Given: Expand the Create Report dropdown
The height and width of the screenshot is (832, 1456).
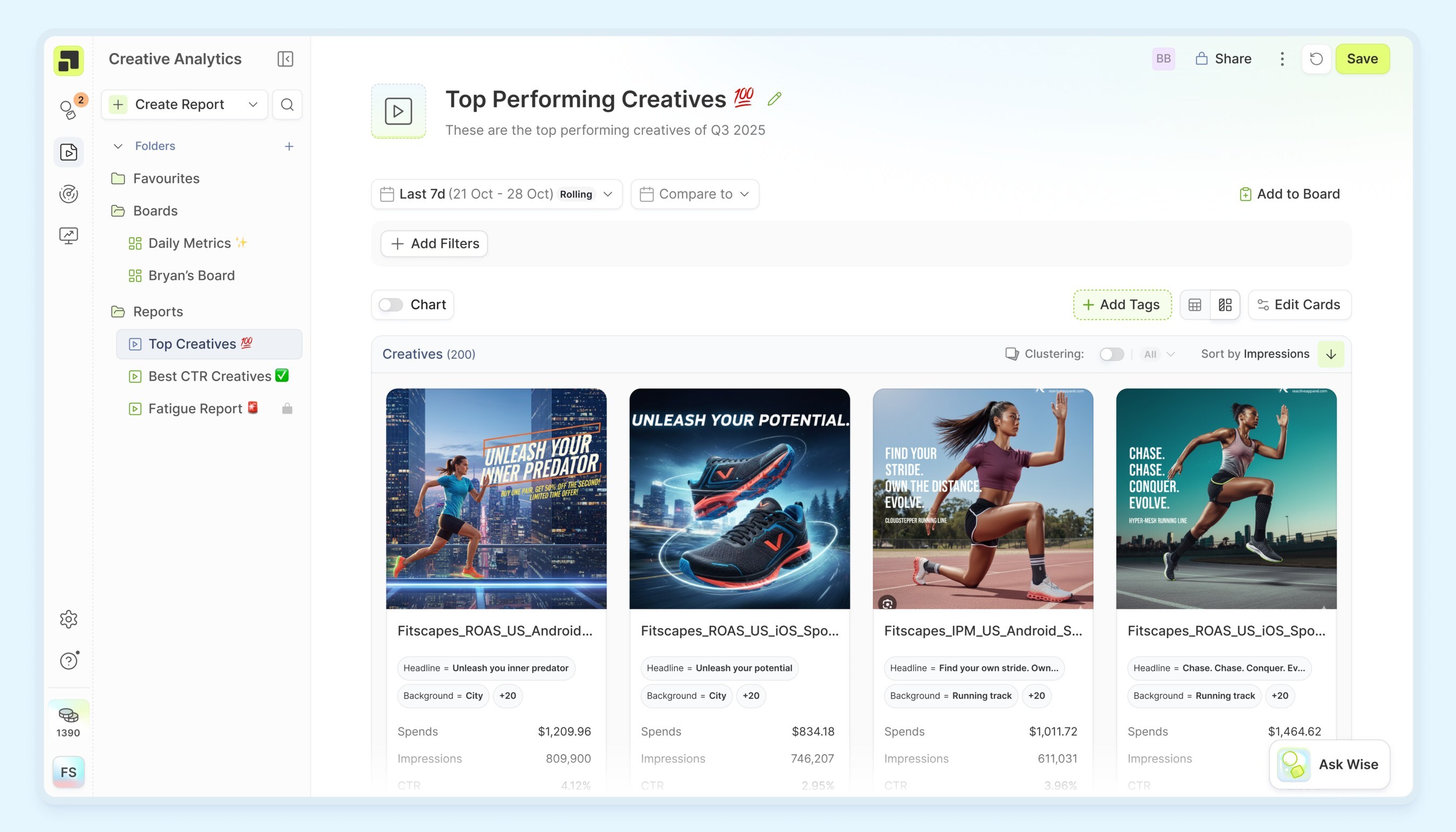Looking at the screenshot, I should [253, 105].
